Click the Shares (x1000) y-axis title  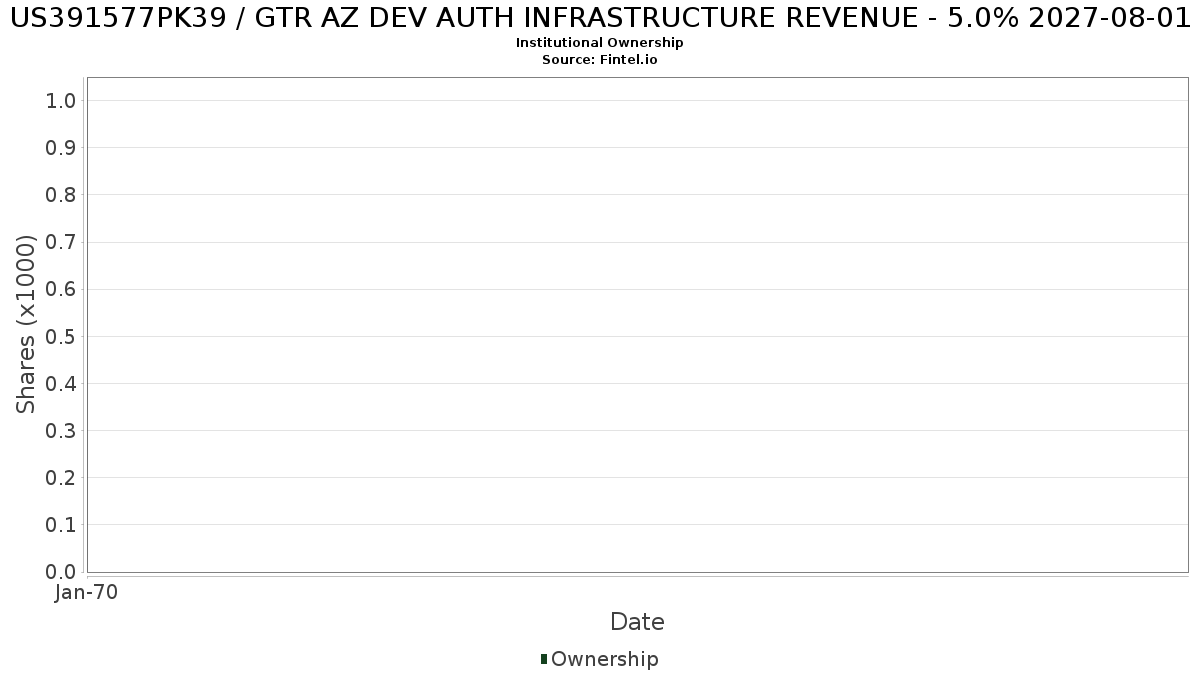pyautogui.click(x=27, y=324)
